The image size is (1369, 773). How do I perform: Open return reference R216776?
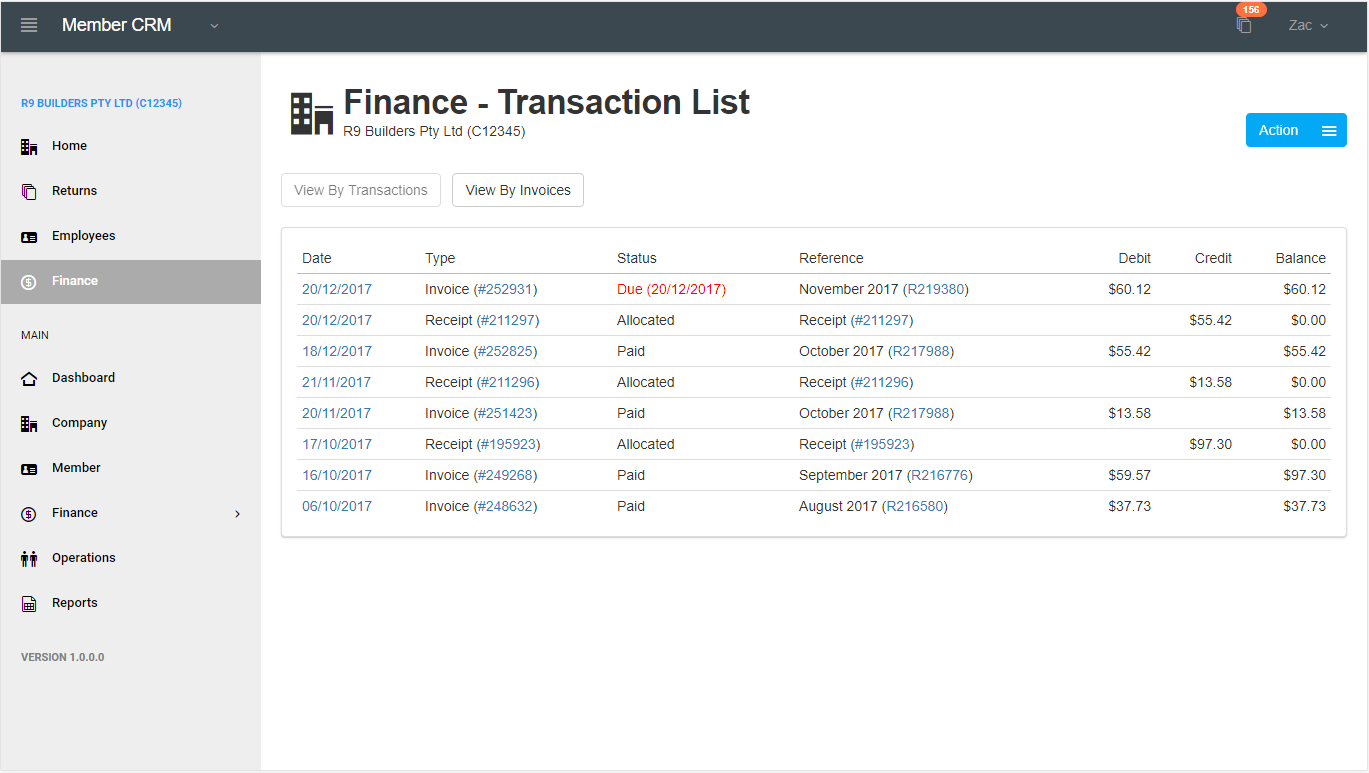[939, 475]
